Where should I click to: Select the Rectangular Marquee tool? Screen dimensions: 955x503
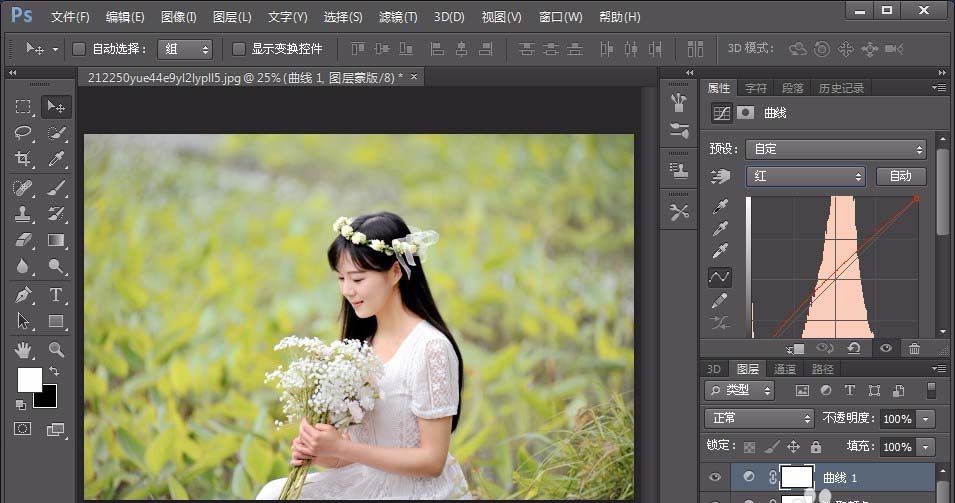(x=23, y=107)
